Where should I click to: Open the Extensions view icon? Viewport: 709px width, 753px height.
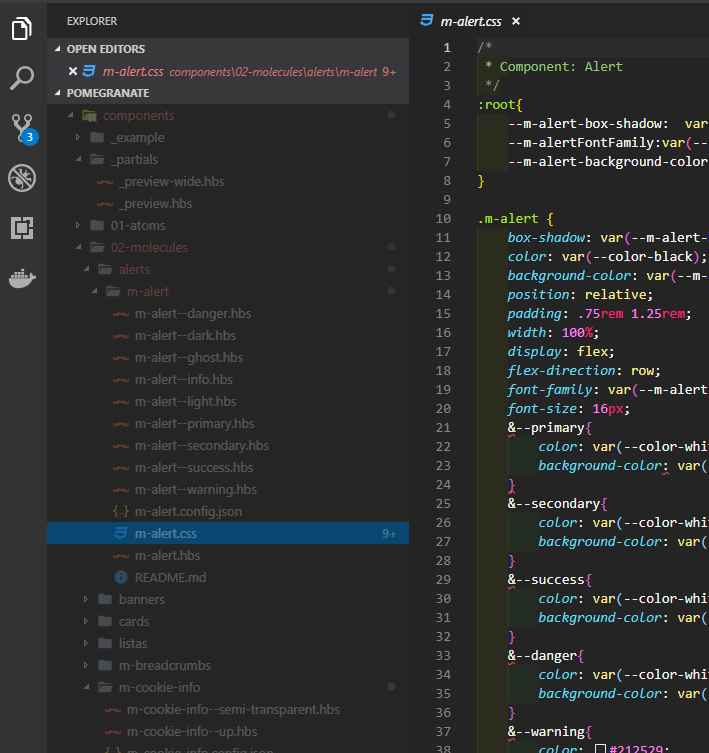22,228
